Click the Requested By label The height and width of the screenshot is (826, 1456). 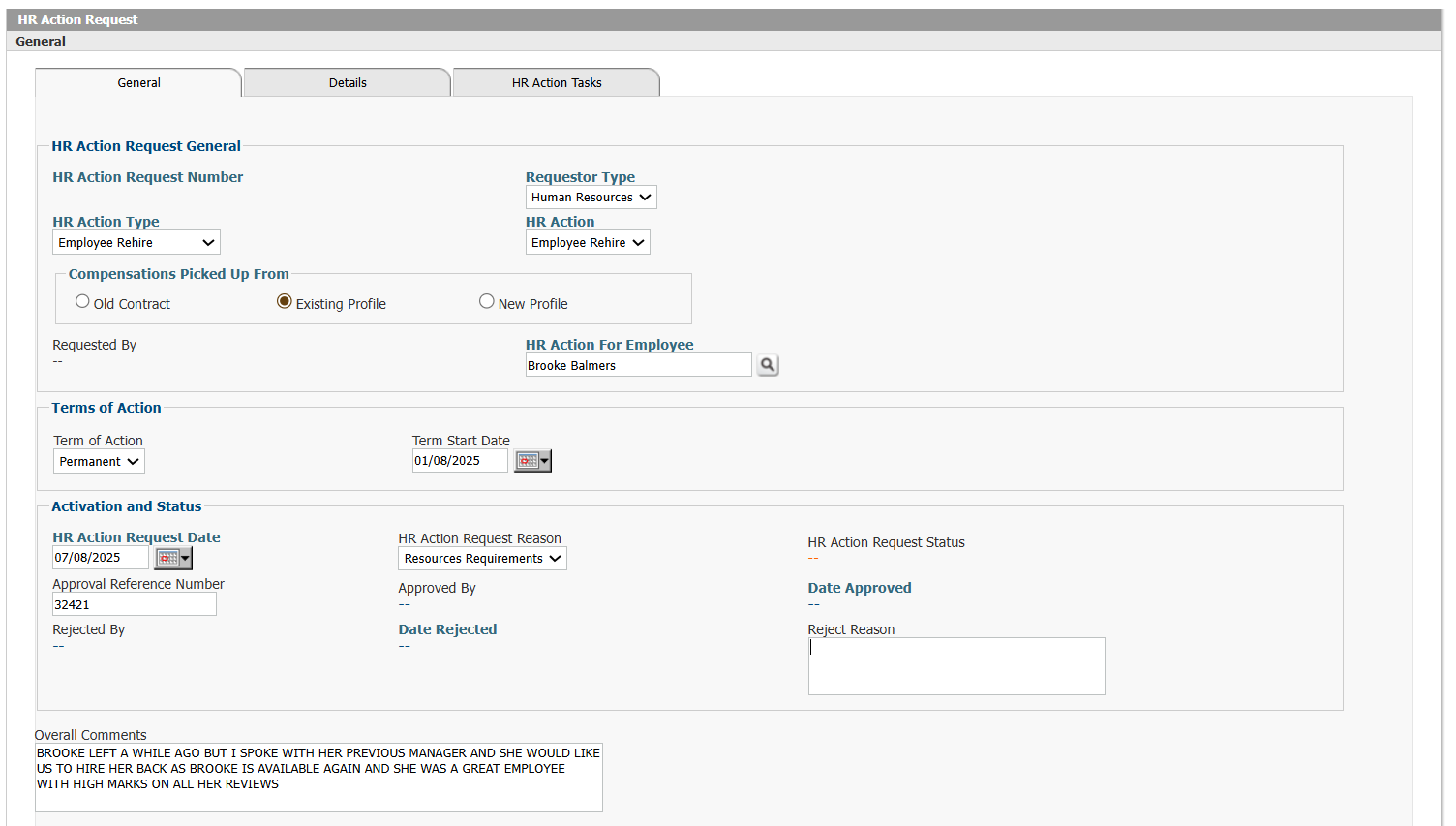[x=94, y=345]
